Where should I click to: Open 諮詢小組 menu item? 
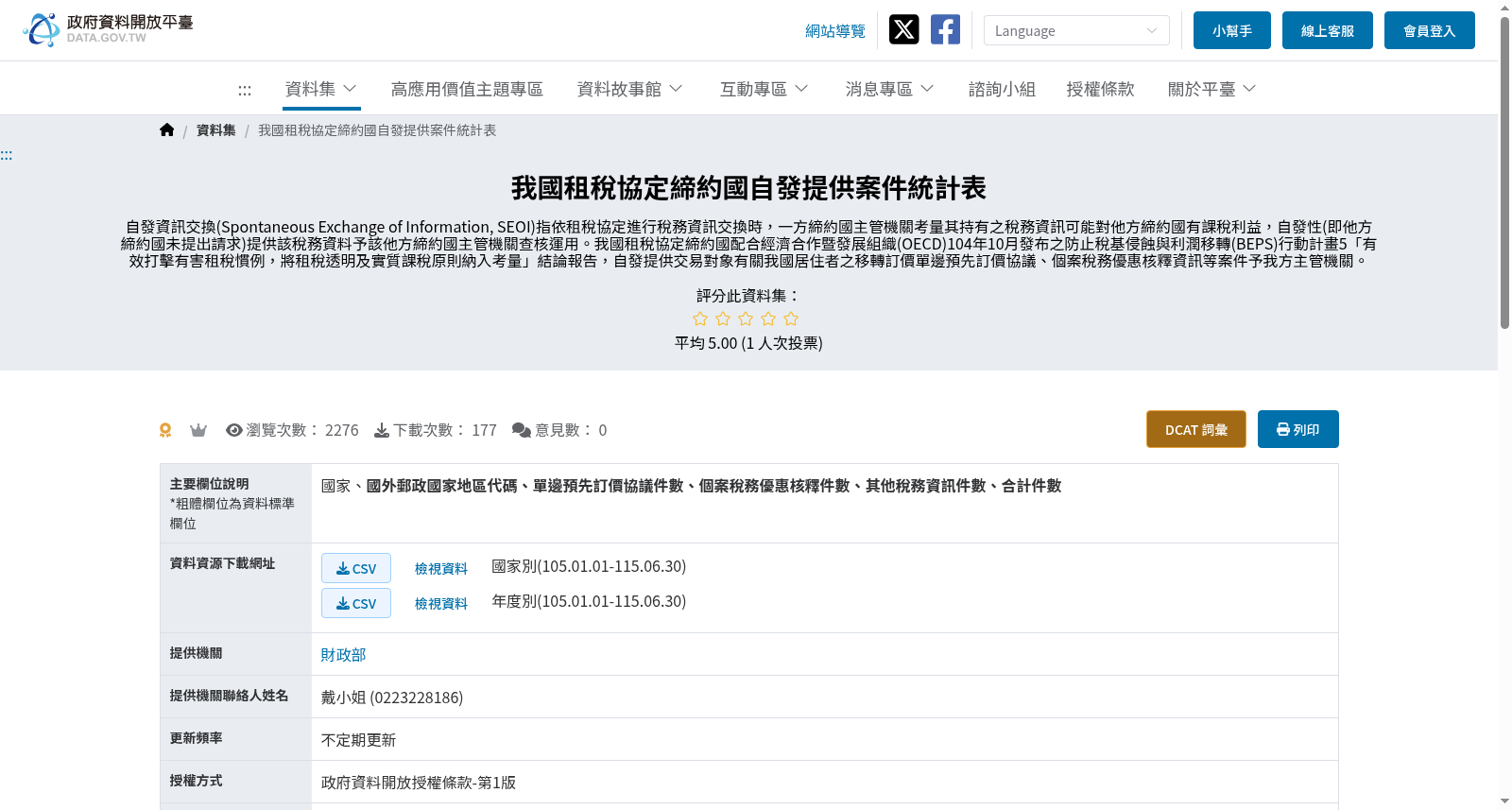pyautogui.click(x=1002, y=89)
